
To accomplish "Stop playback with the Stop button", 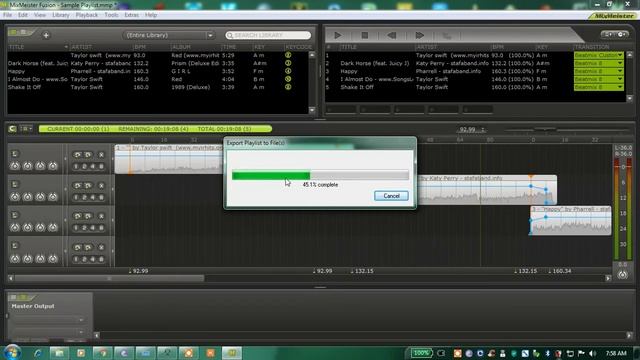I will coord(364,36).
